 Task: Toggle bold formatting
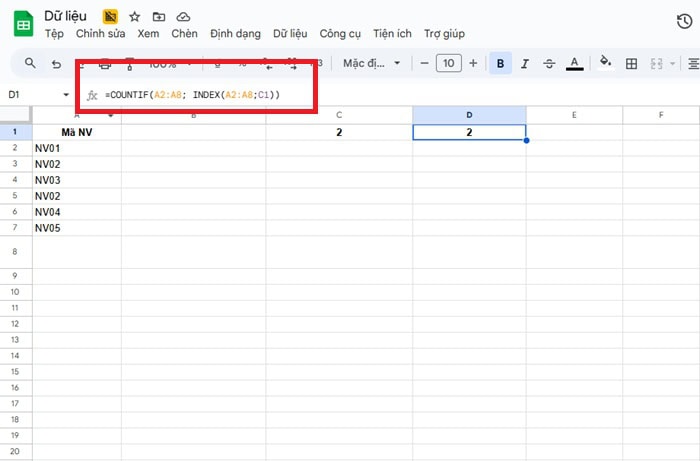click(500, 63)
